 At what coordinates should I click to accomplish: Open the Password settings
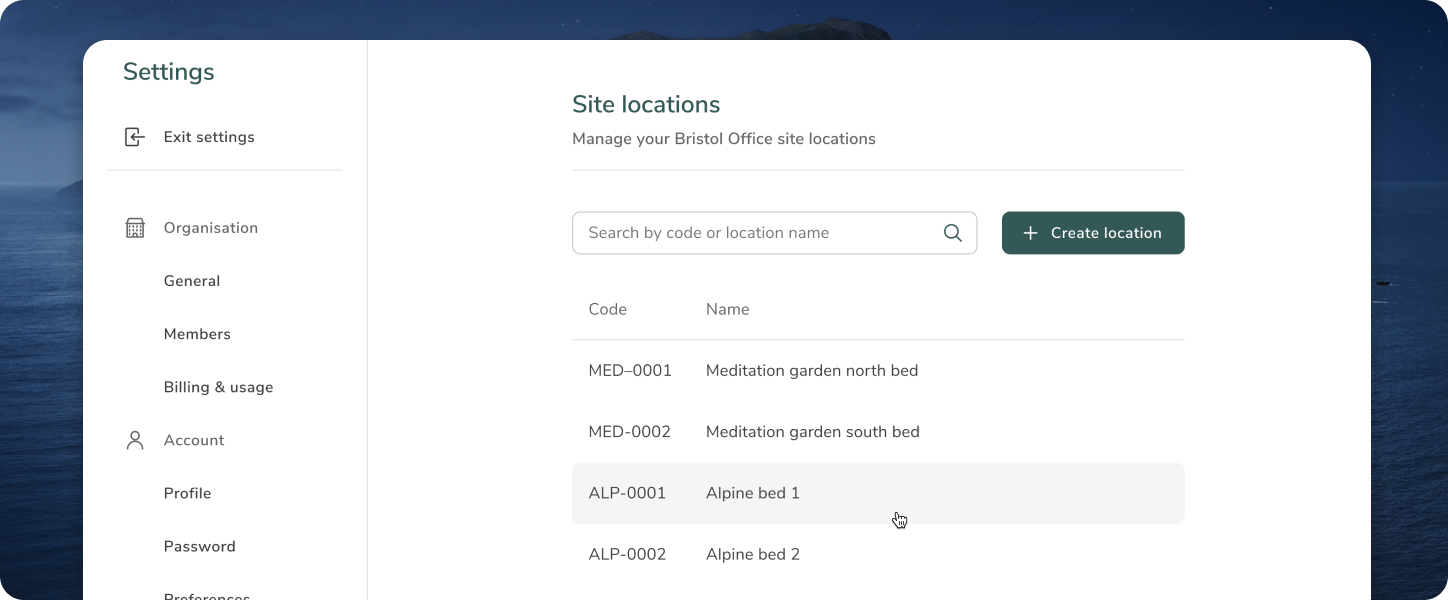coord(199,546)
